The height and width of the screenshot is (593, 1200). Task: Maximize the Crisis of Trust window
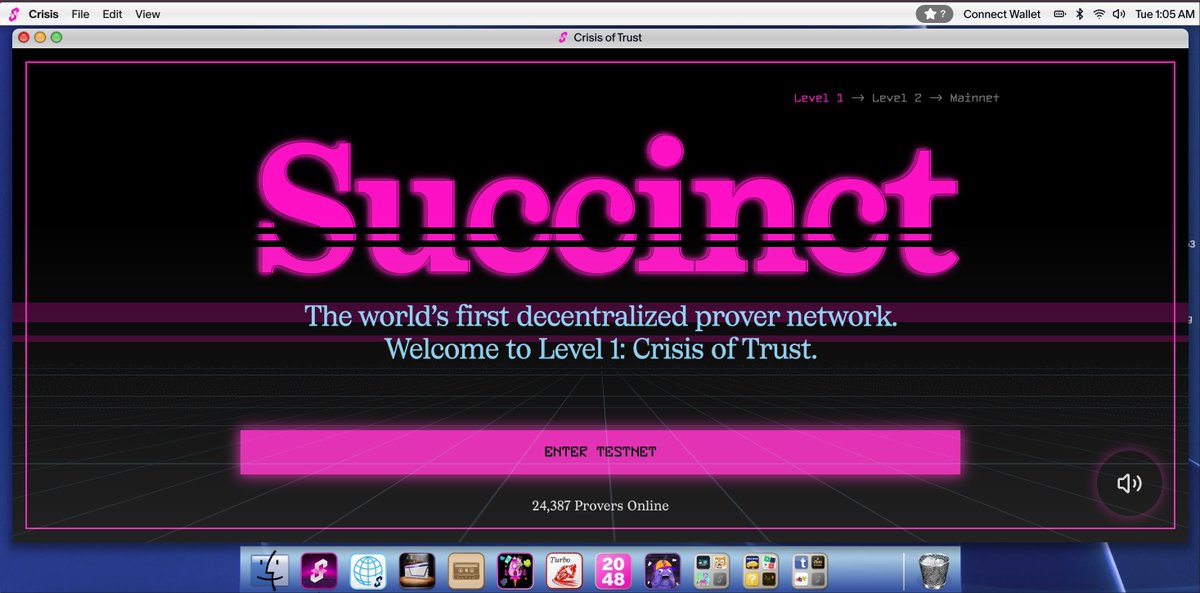56,37
